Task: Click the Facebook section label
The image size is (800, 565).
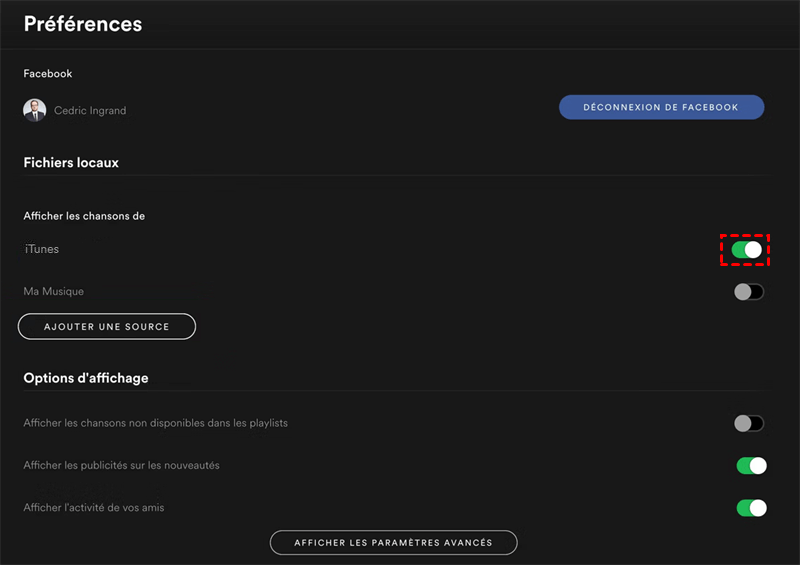Action: pos(48,74)
